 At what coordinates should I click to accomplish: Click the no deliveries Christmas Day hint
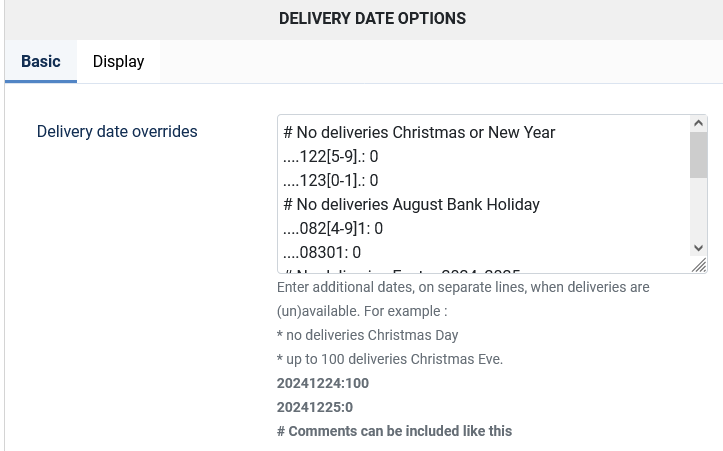(367, 335)
